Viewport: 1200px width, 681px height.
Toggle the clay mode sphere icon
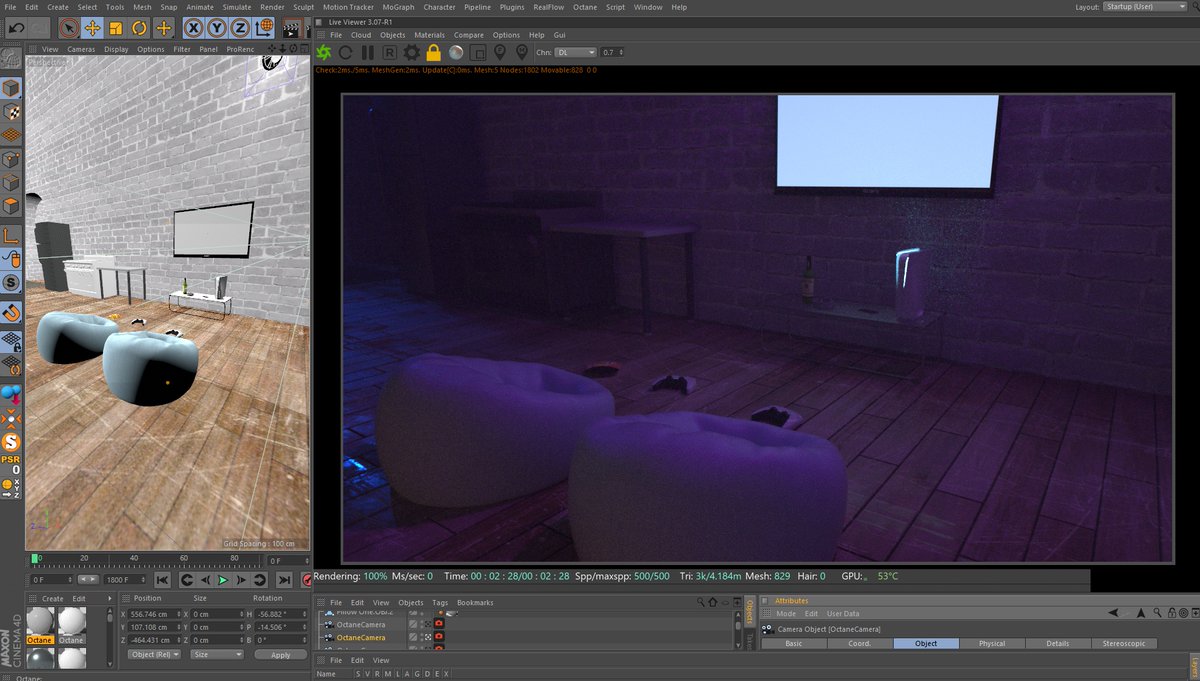click(456, 52)
